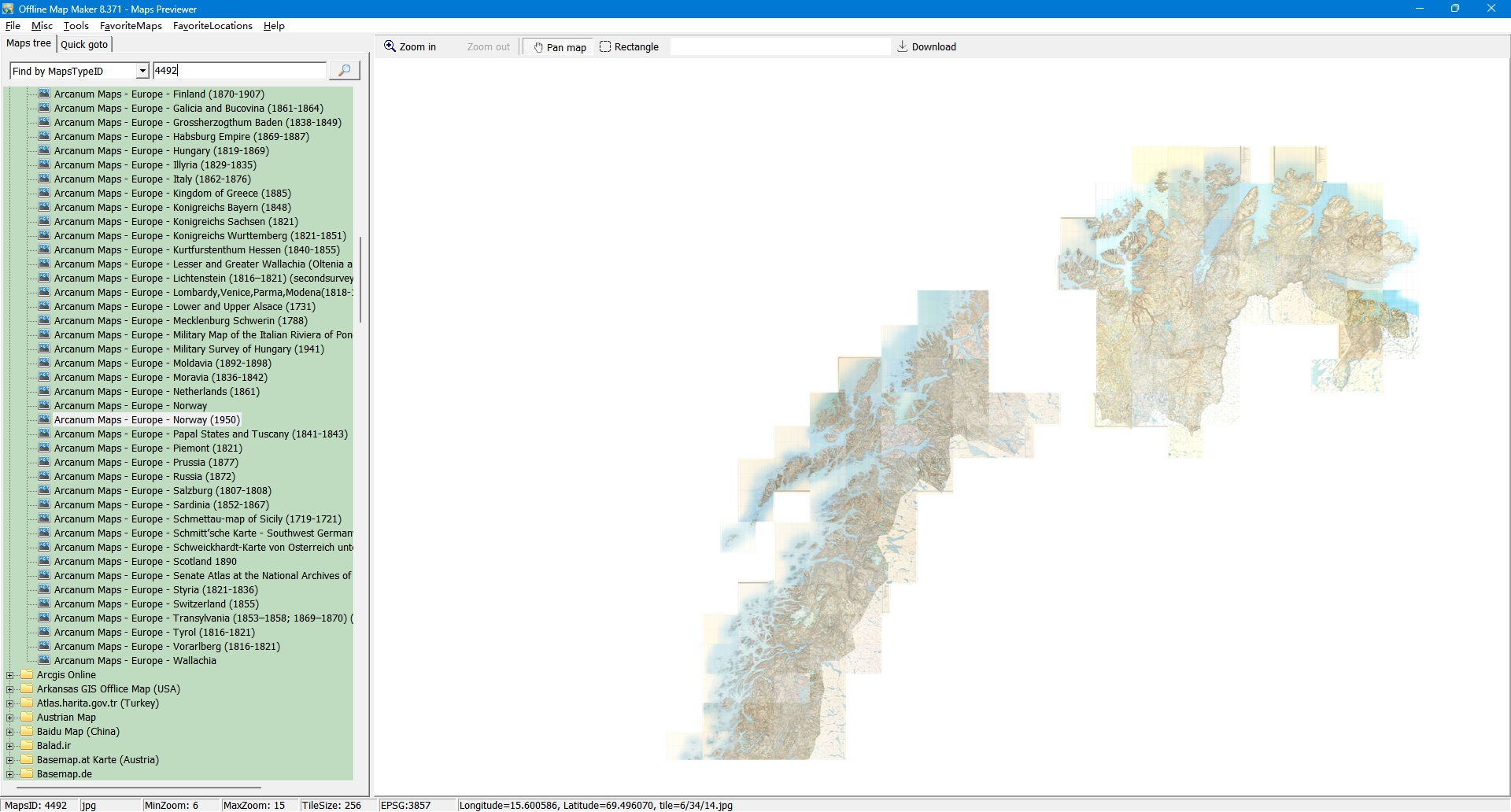Select Arcanum Maps Europe Scotland 1890
Image resolution: width=1511 pixels, height=812 pixels.
click(145, 562)
